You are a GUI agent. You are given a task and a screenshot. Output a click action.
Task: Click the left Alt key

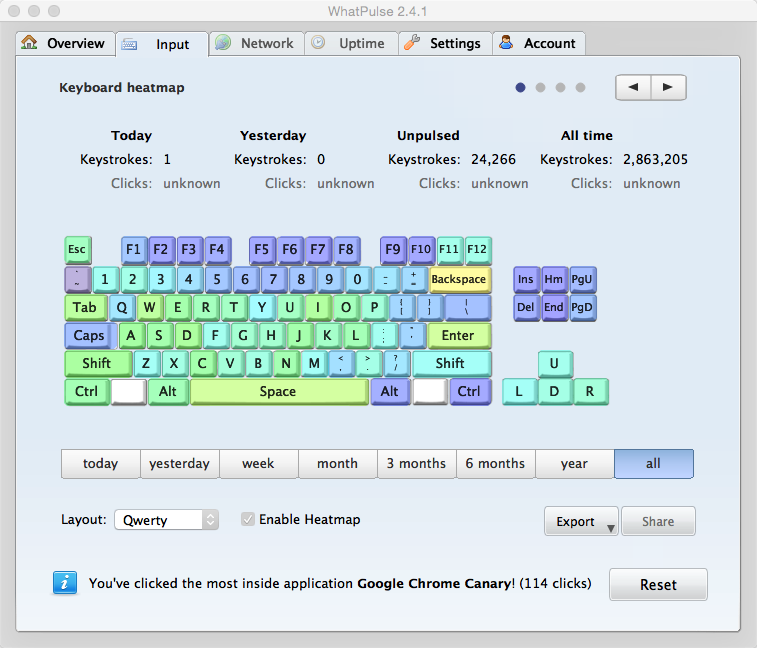pyautogui.click(x=168, y=392)
